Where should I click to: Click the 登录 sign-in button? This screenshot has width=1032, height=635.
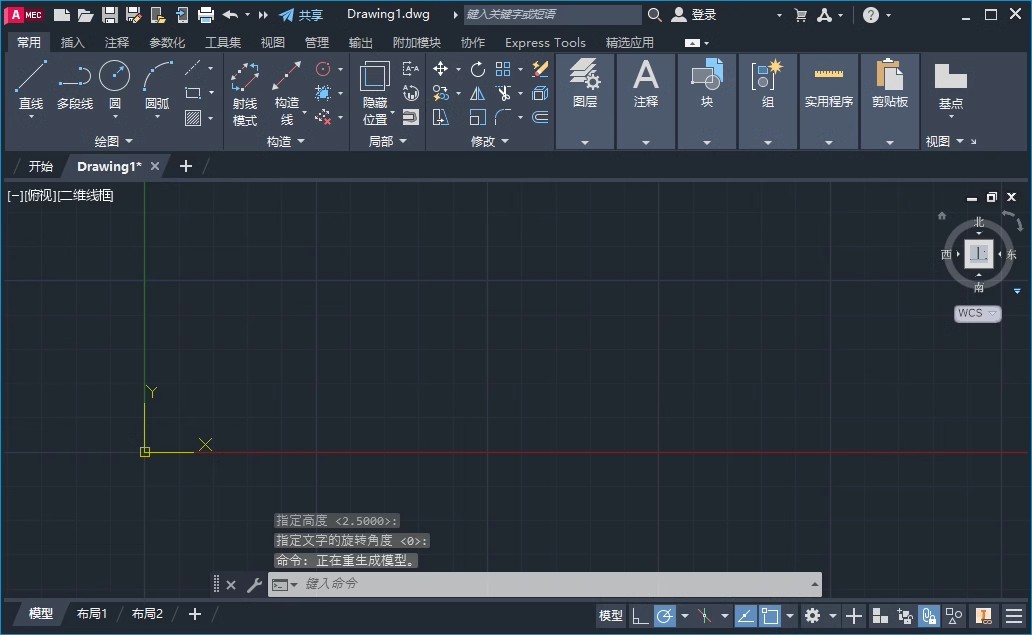pyautogui.click(x=694, y=14)
